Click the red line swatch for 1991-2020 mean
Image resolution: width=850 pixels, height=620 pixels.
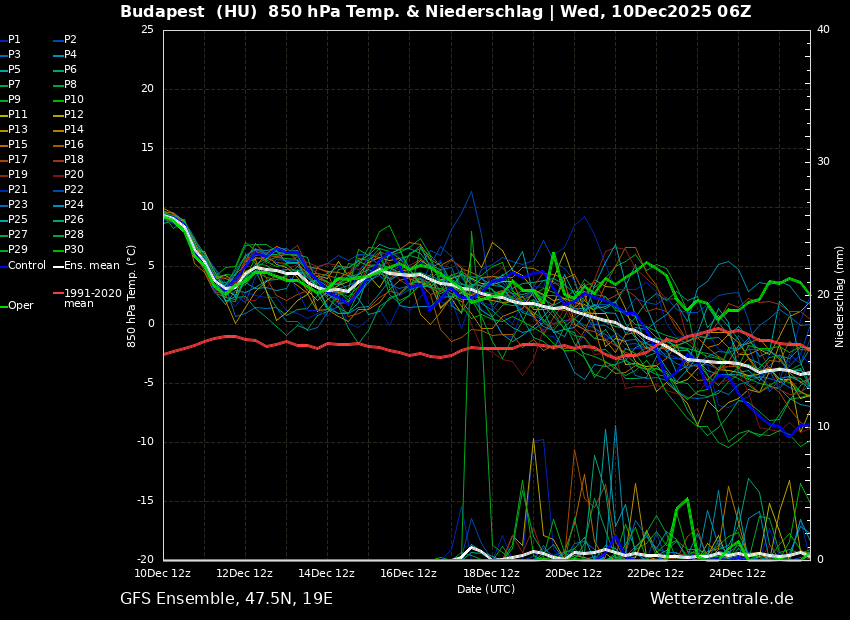(58, 294)
